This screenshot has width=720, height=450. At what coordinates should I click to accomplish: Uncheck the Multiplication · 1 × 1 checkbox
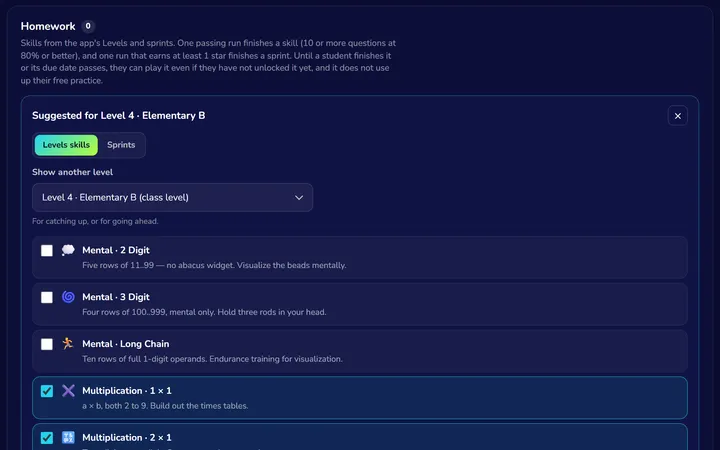click(x=47, y=391)
